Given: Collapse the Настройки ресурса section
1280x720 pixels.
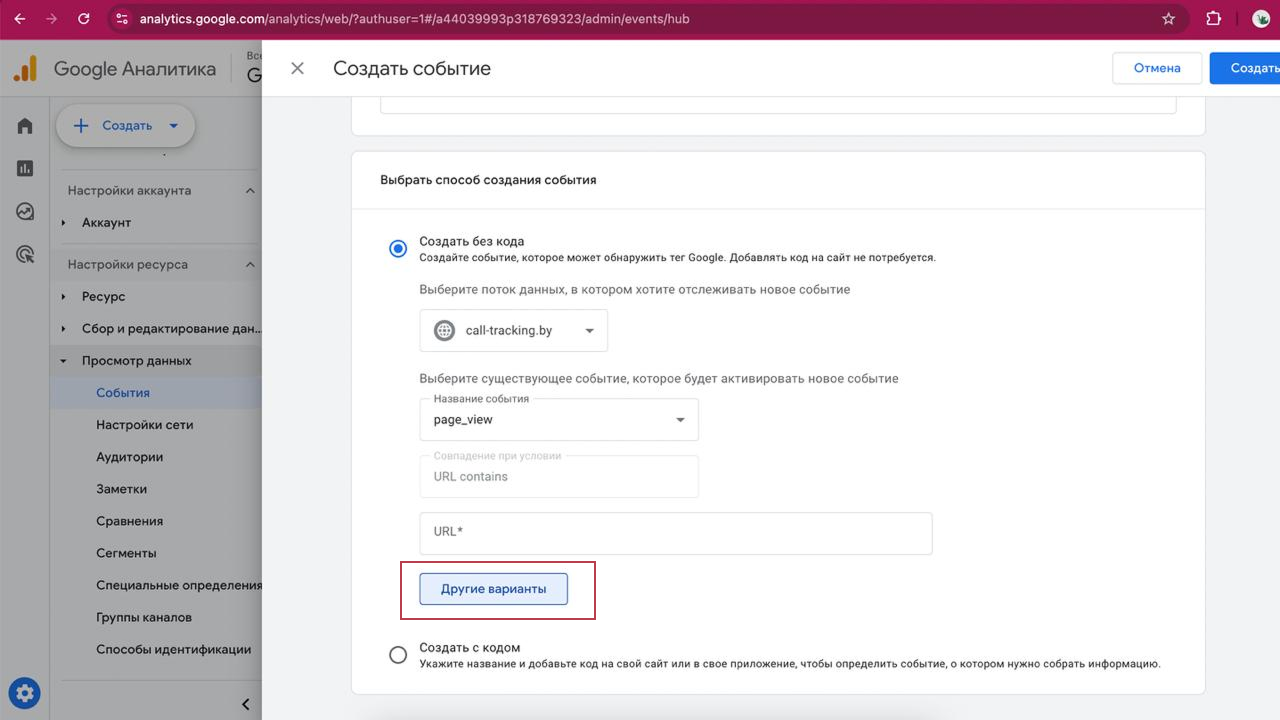Looking at the screenshot, I should click(x=251, y=265).
